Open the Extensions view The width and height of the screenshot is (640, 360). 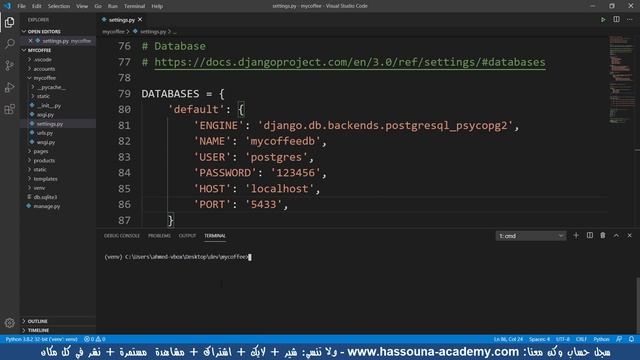pyautogui.click(x=9, y=109)
